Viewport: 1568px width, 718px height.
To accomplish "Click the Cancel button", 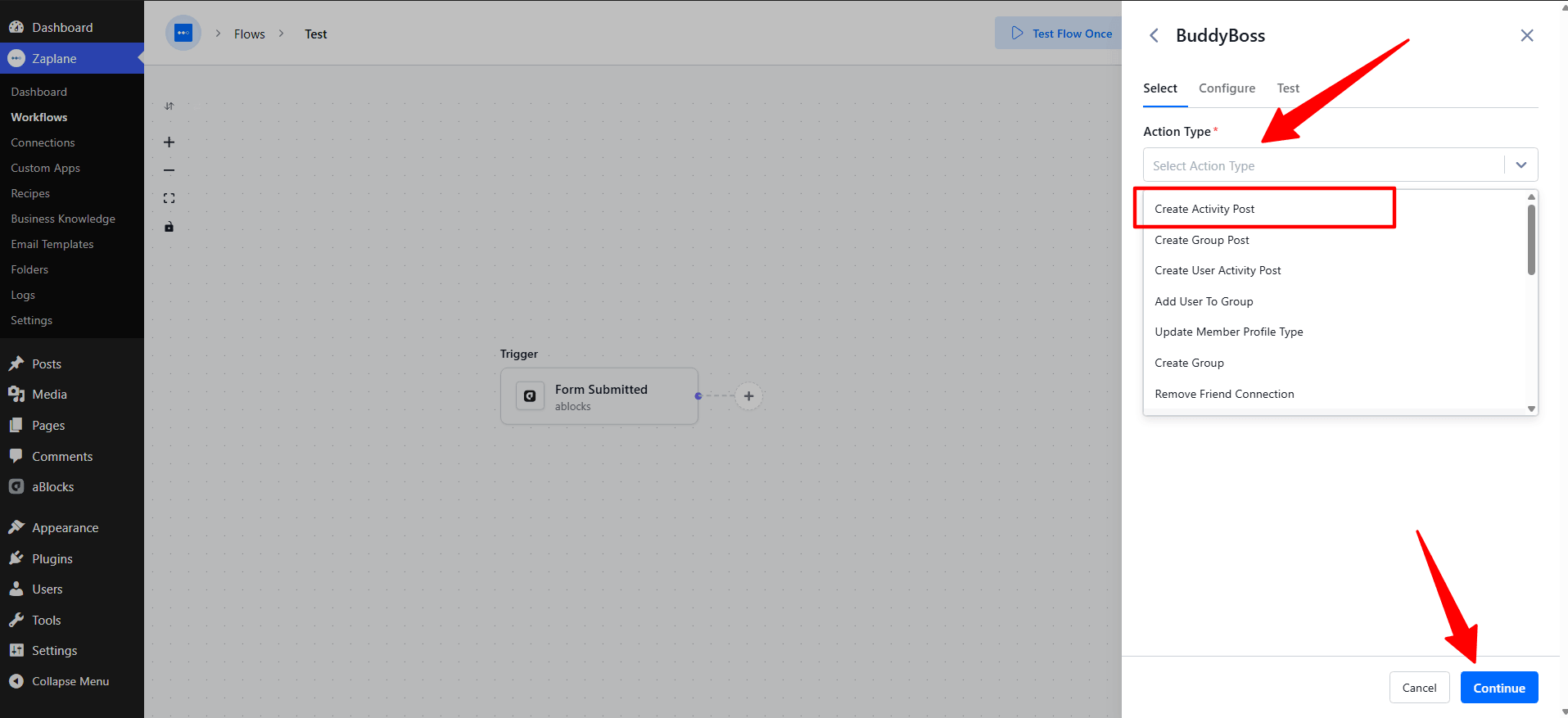I will pyautogui.click(x=1419, y=688).
